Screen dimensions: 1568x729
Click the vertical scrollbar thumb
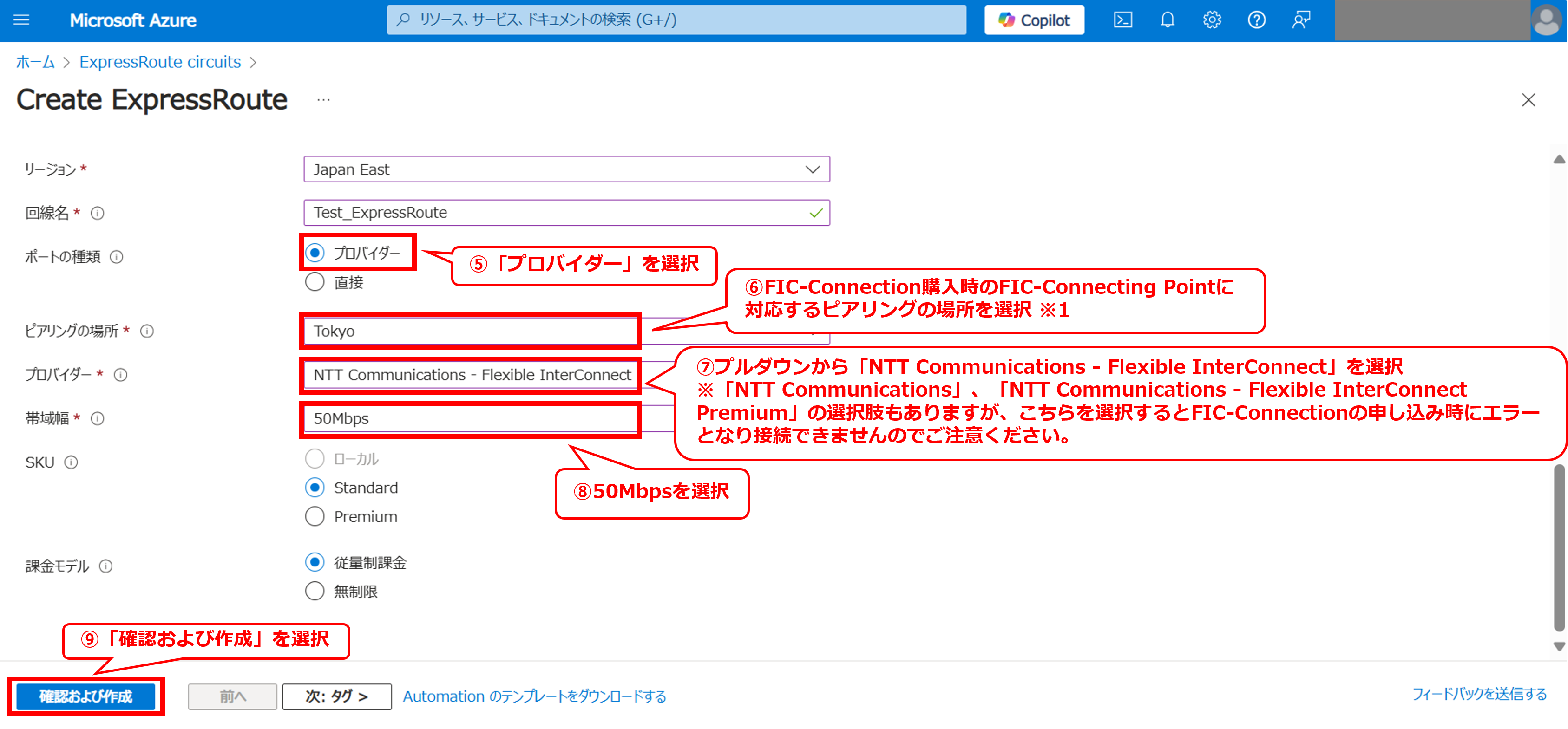point(1559,547)
